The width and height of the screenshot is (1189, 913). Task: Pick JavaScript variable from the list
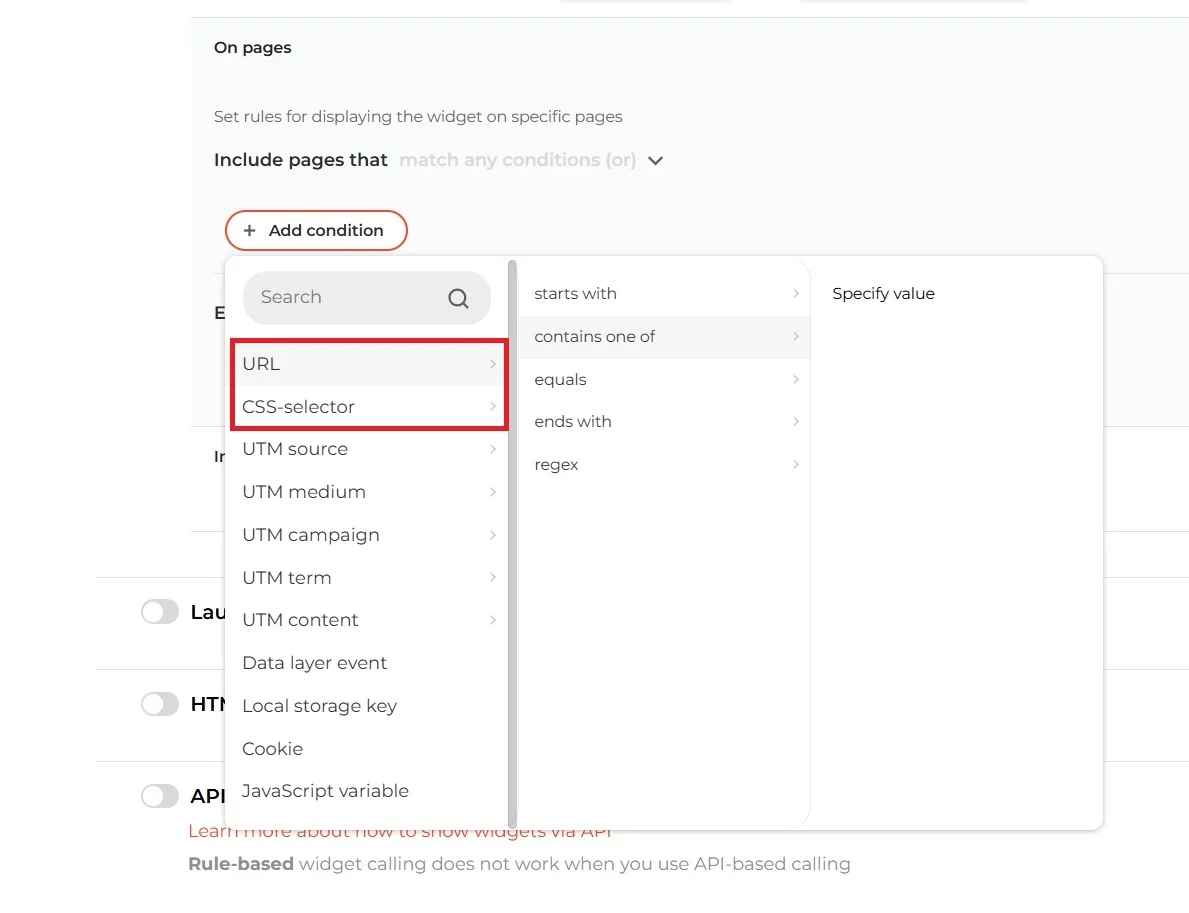pyautogui.click(x=325, y=790)
